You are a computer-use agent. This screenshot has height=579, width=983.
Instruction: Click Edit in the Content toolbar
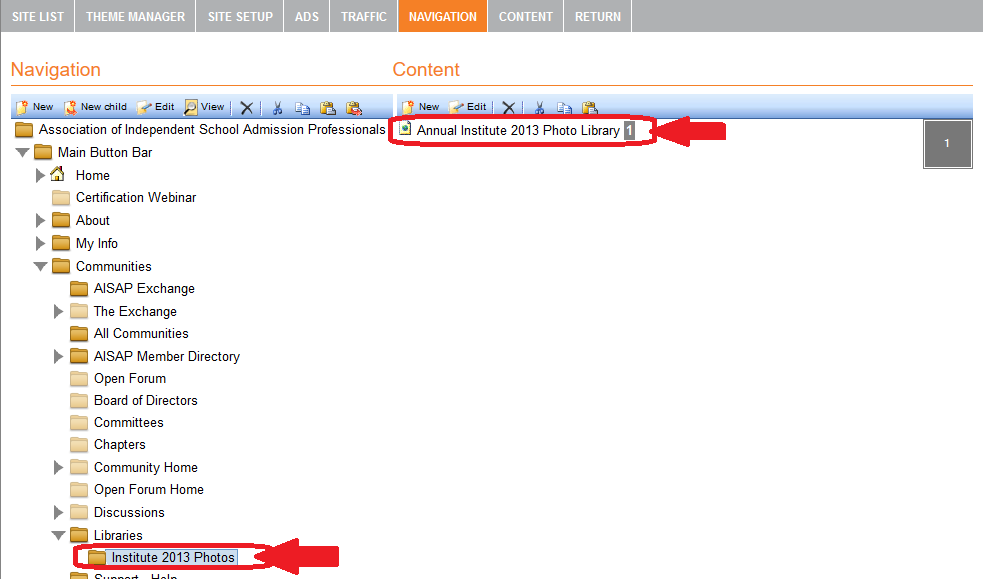pyautogui.click(x=468, y=107)
